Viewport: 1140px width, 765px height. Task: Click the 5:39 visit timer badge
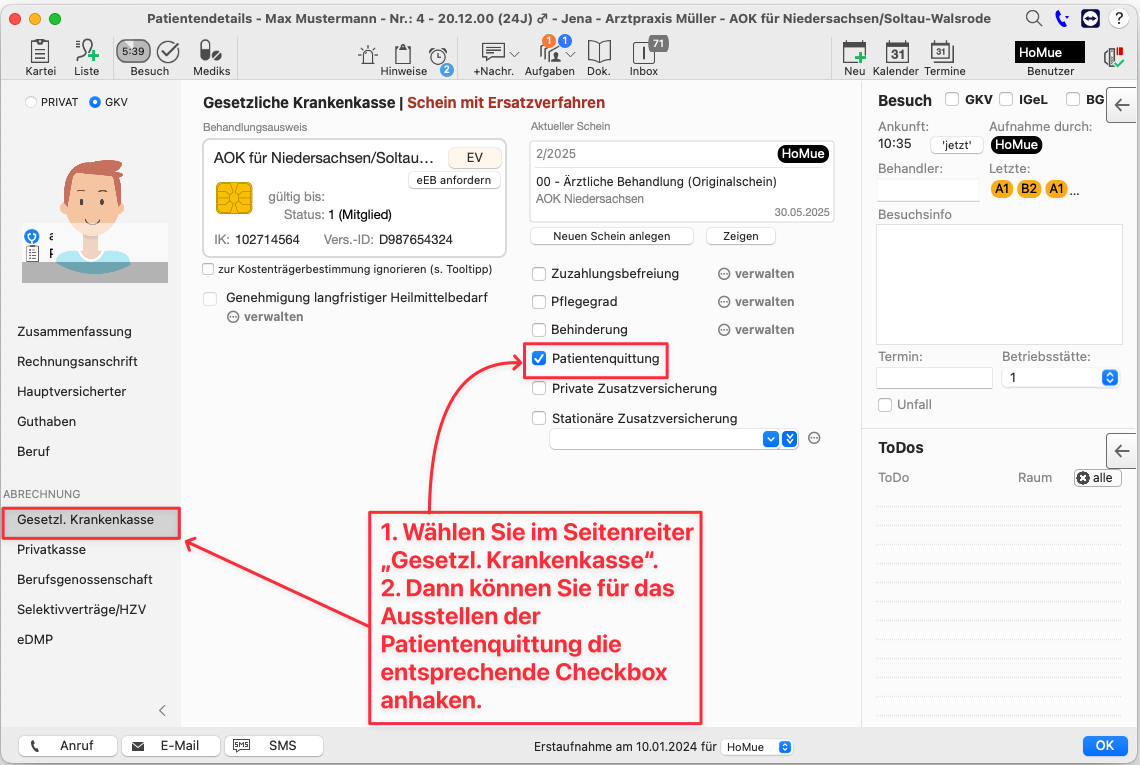[133, 52]
